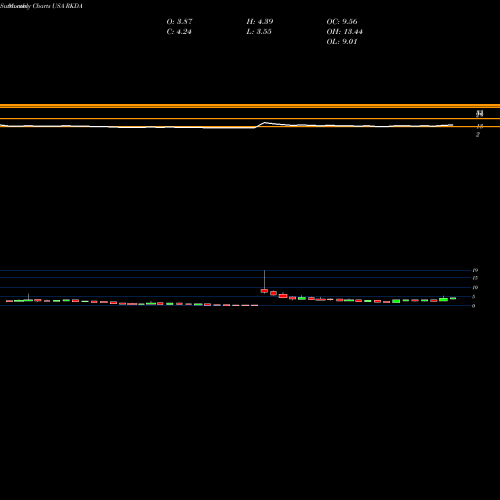Click the 'OC: 9.56' readout

click(342, 22)
